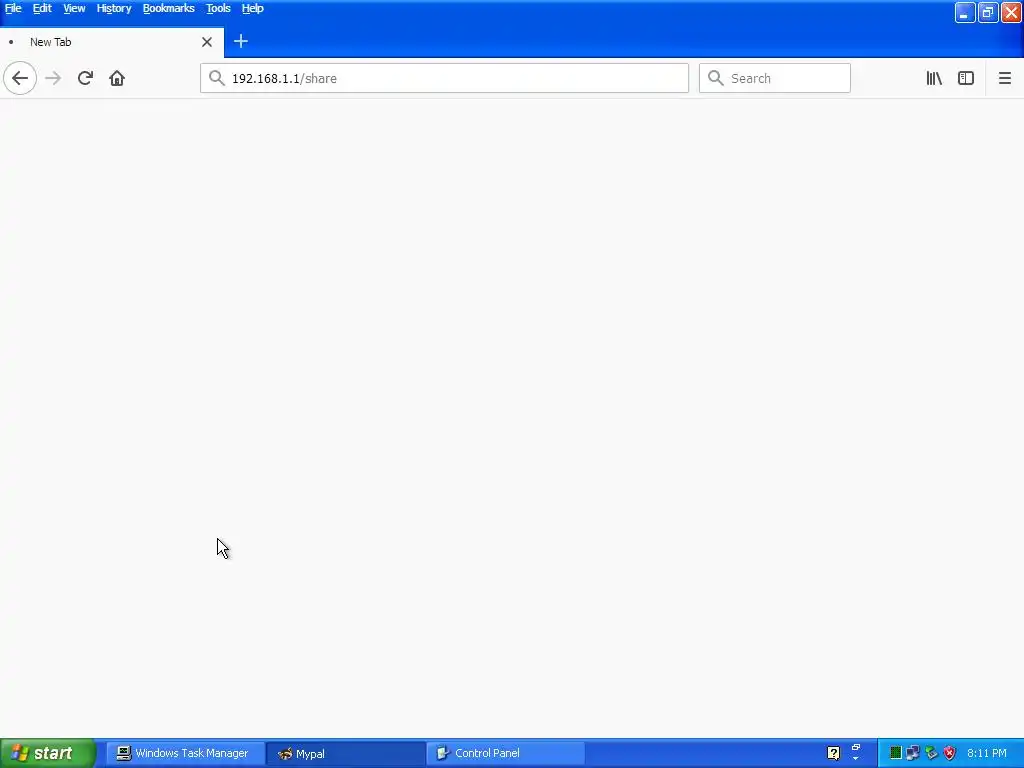Open the Help menu
This screenshot has width=1024, height=768.
[253, 8]
